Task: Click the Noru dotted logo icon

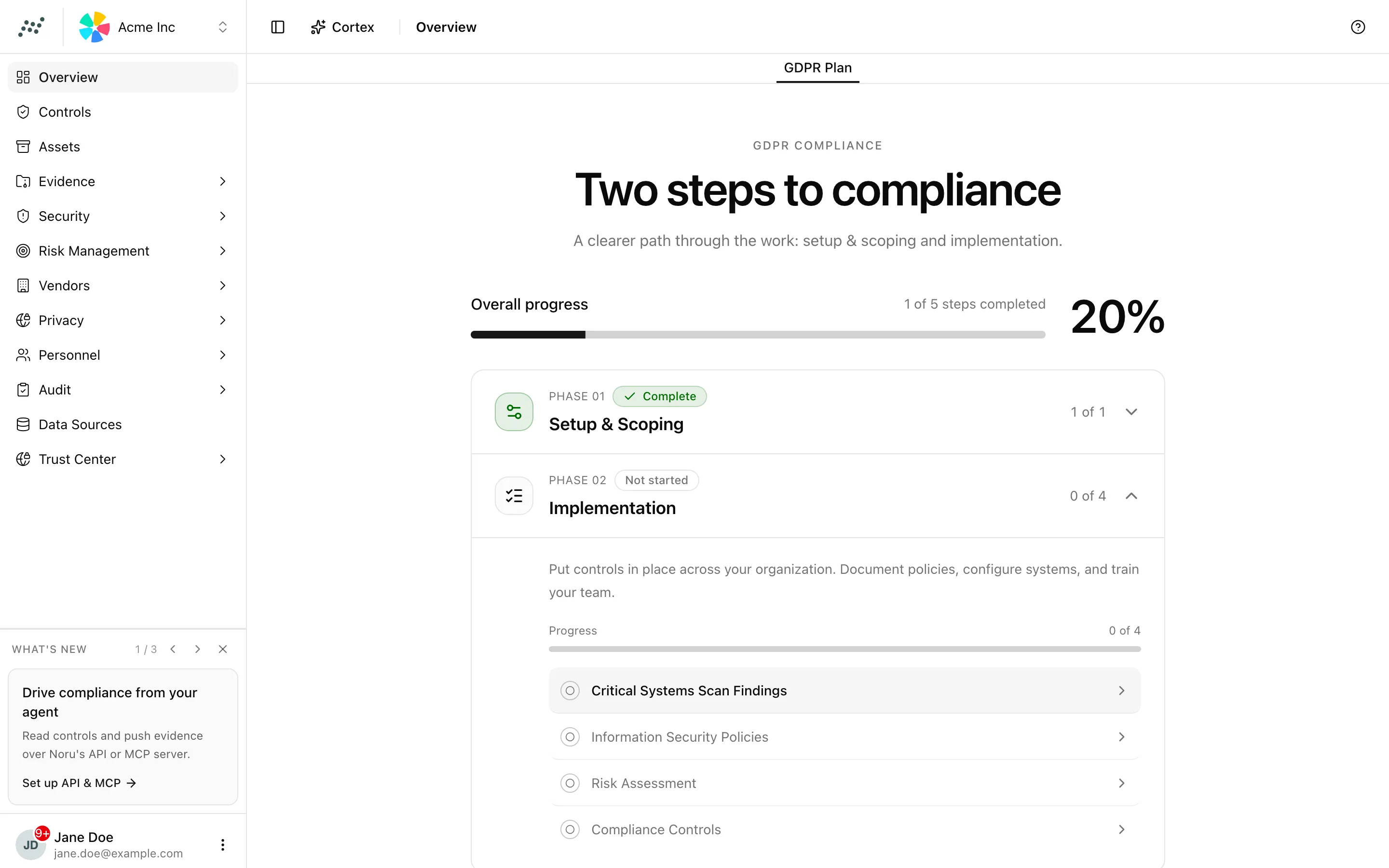Action: 31,27
